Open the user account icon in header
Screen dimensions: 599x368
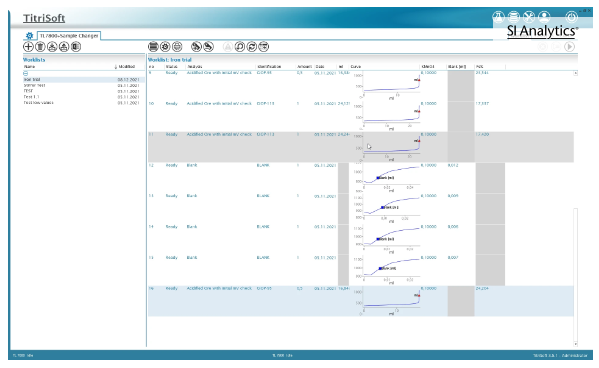click(x=544, y=17)
